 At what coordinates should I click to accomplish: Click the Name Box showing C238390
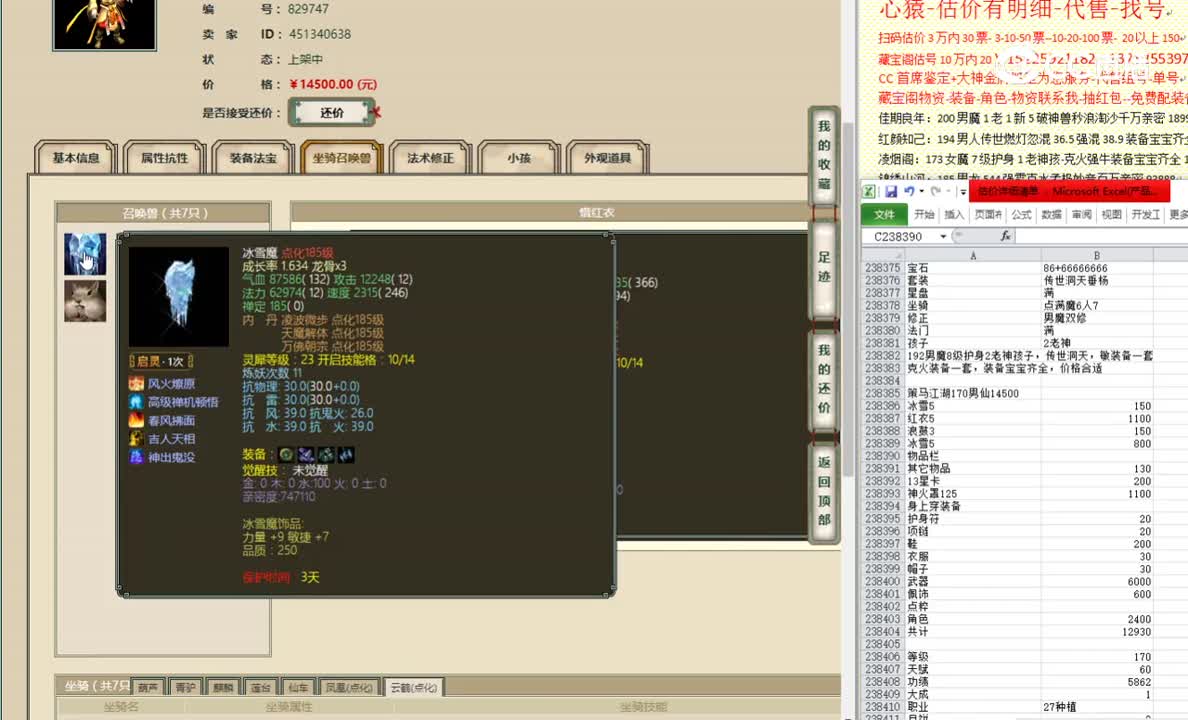click(x=899, y=236)
